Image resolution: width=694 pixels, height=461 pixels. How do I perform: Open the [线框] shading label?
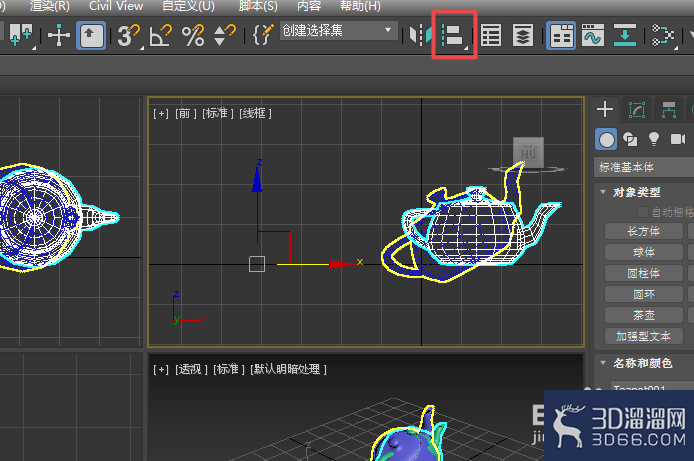255,114
